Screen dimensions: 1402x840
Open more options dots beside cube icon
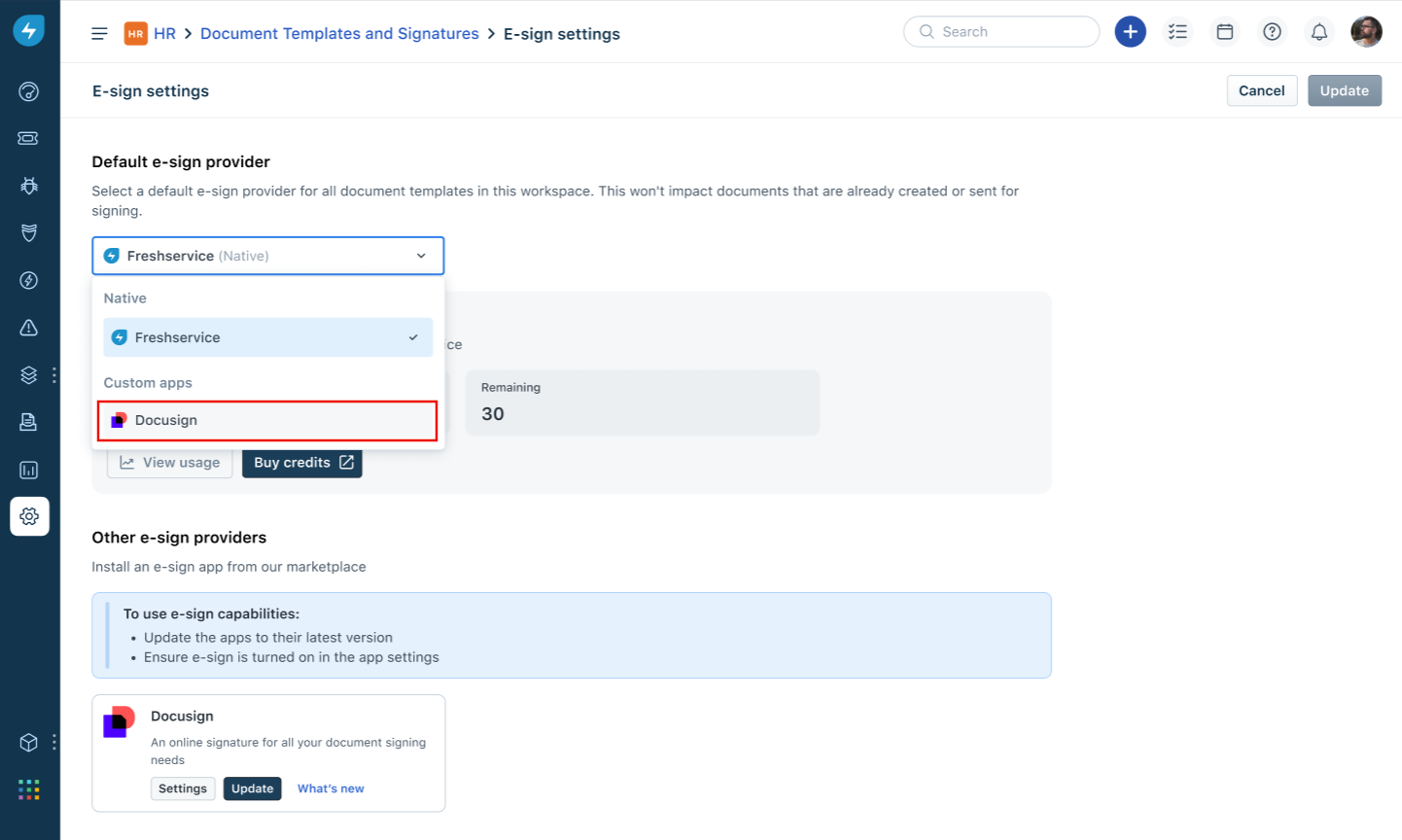[x=54, y=743]
